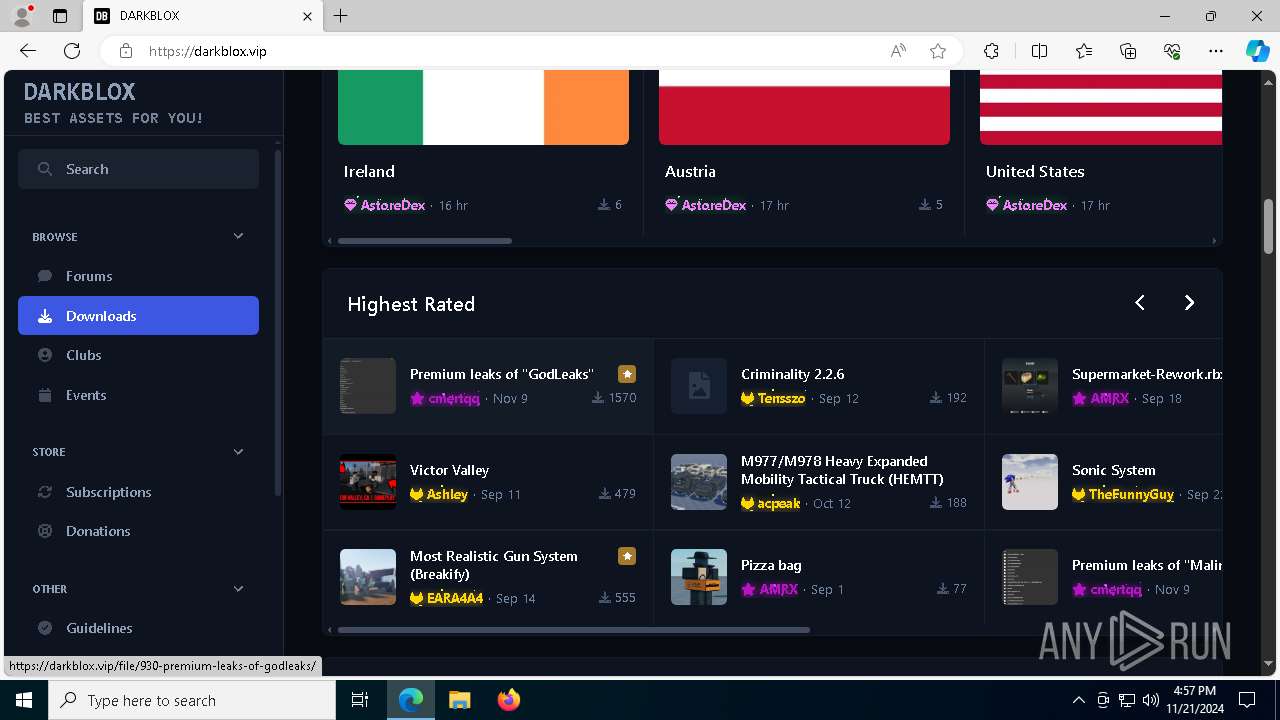Add page to favorites star
Screen dimensions: 1280x720
pos(938,51)
